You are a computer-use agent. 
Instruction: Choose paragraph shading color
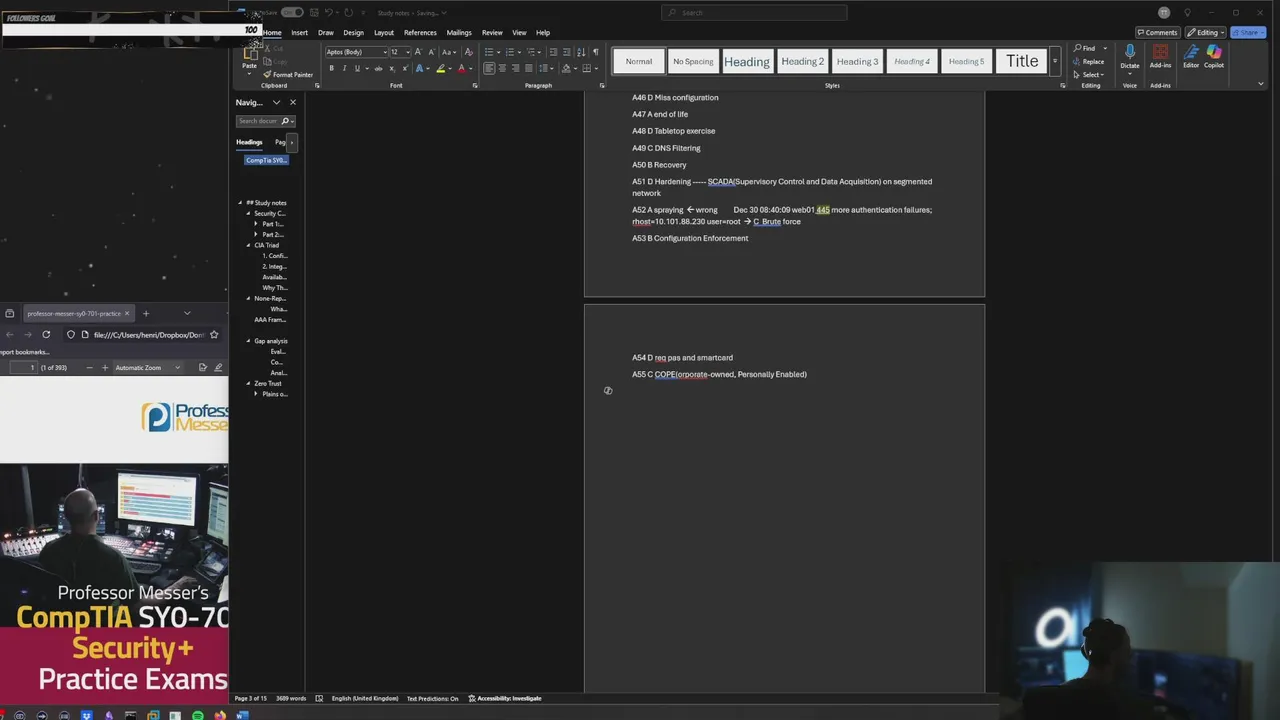click(566, 68)
